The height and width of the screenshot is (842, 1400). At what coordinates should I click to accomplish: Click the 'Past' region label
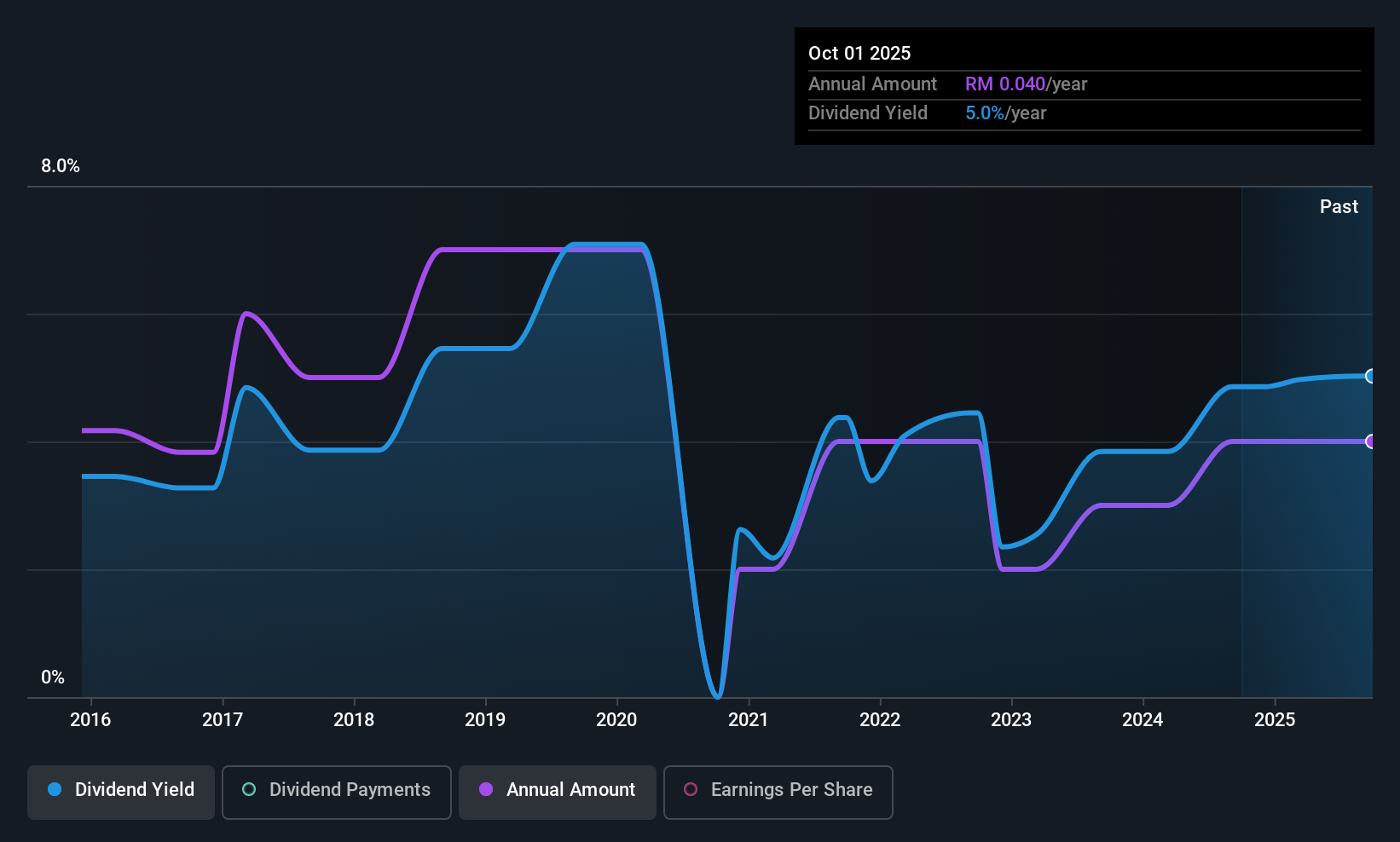point(1339,207)
